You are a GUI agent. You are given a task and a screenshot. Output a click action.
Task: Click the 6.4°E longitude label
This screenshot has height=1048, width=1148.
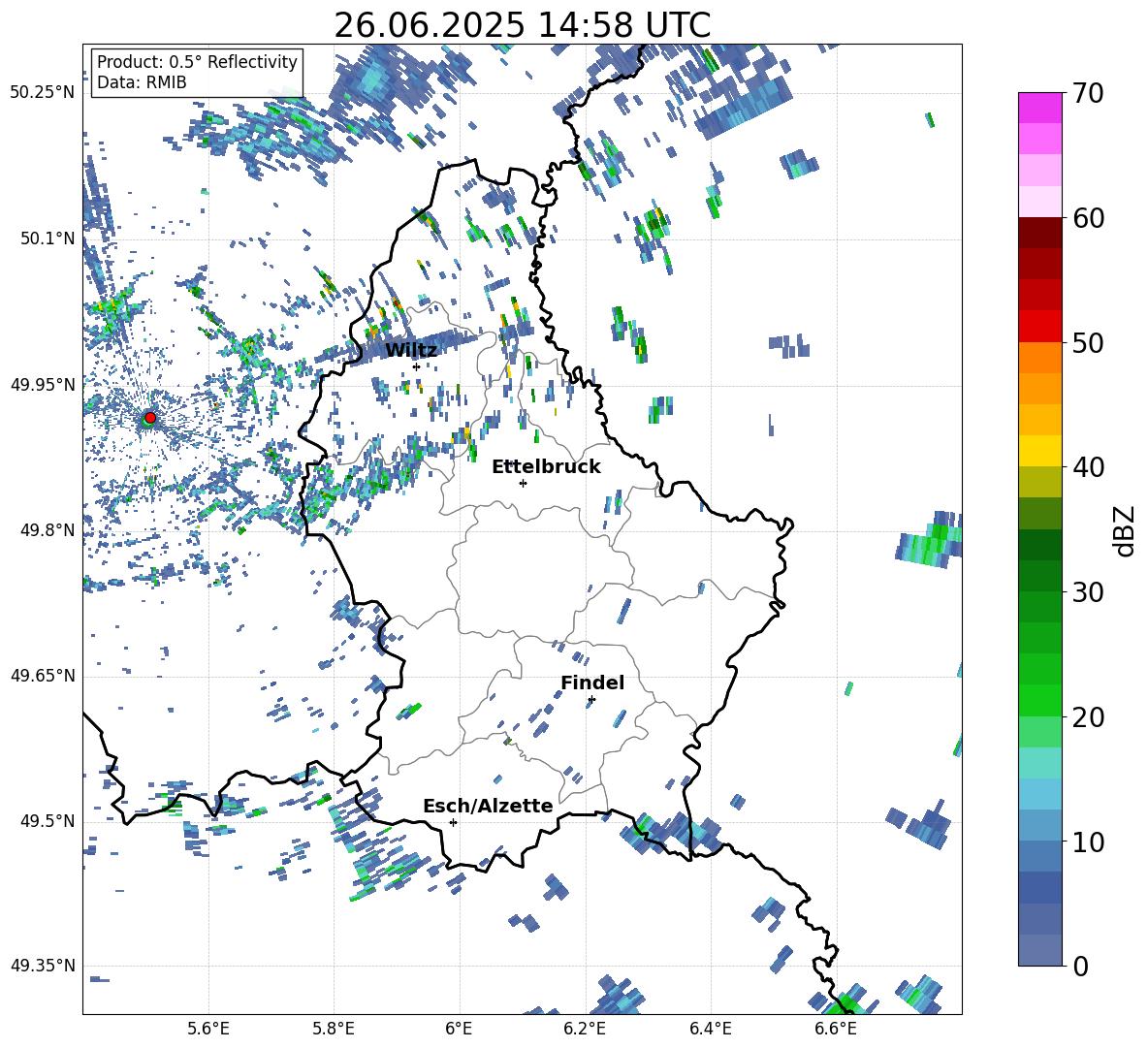click(x=710, y=1029)
